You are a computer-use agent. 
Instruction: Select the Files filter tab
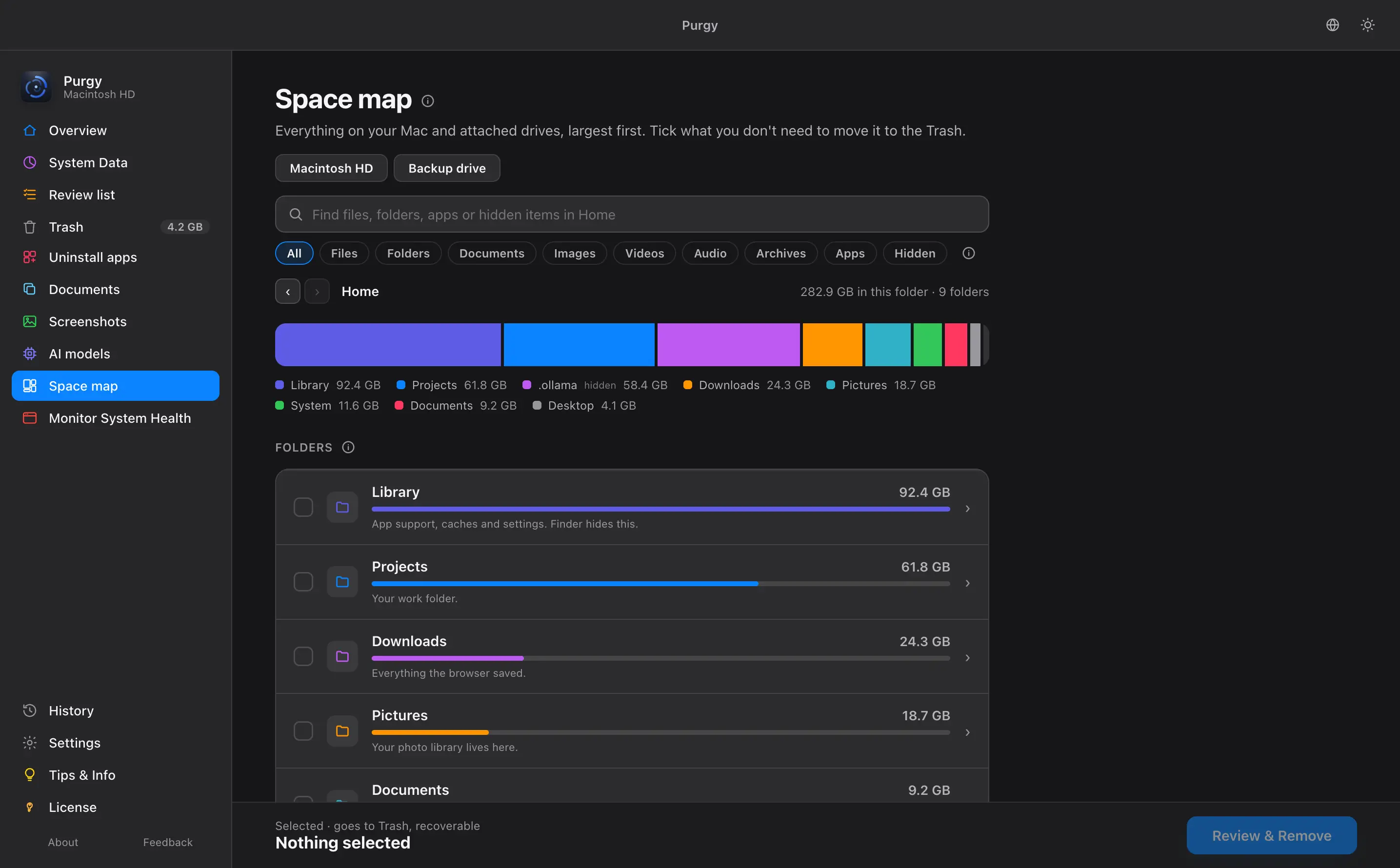(x=344, y=253)
